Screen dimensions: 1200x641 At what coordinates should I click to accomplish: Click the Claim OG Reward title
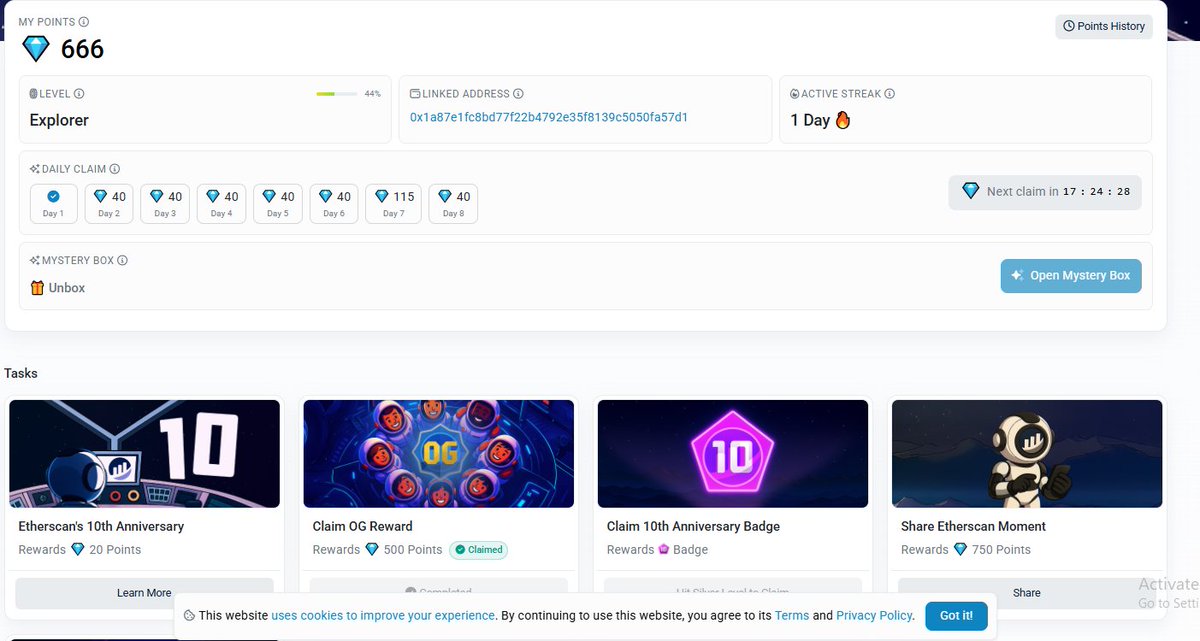click(x=363, y=526)
